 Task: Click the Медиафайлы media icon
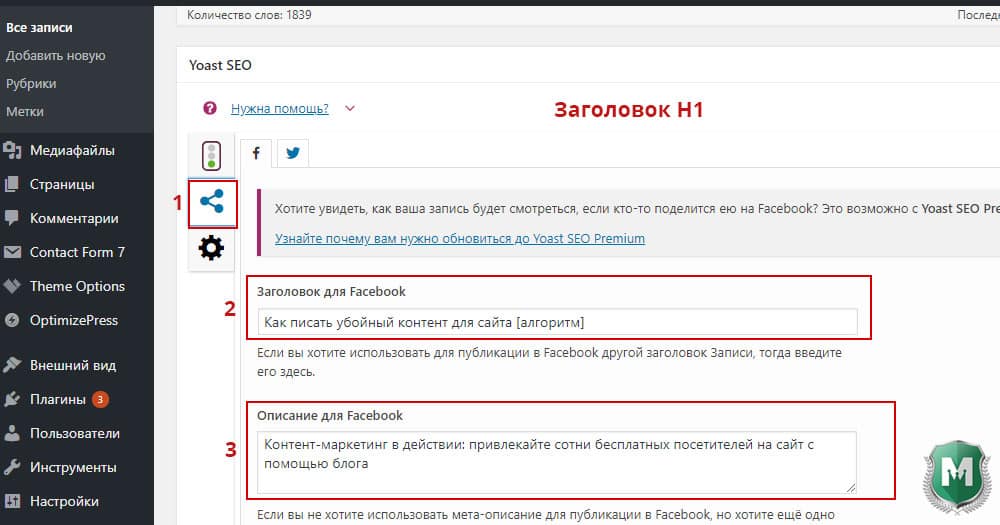point(12,151)
